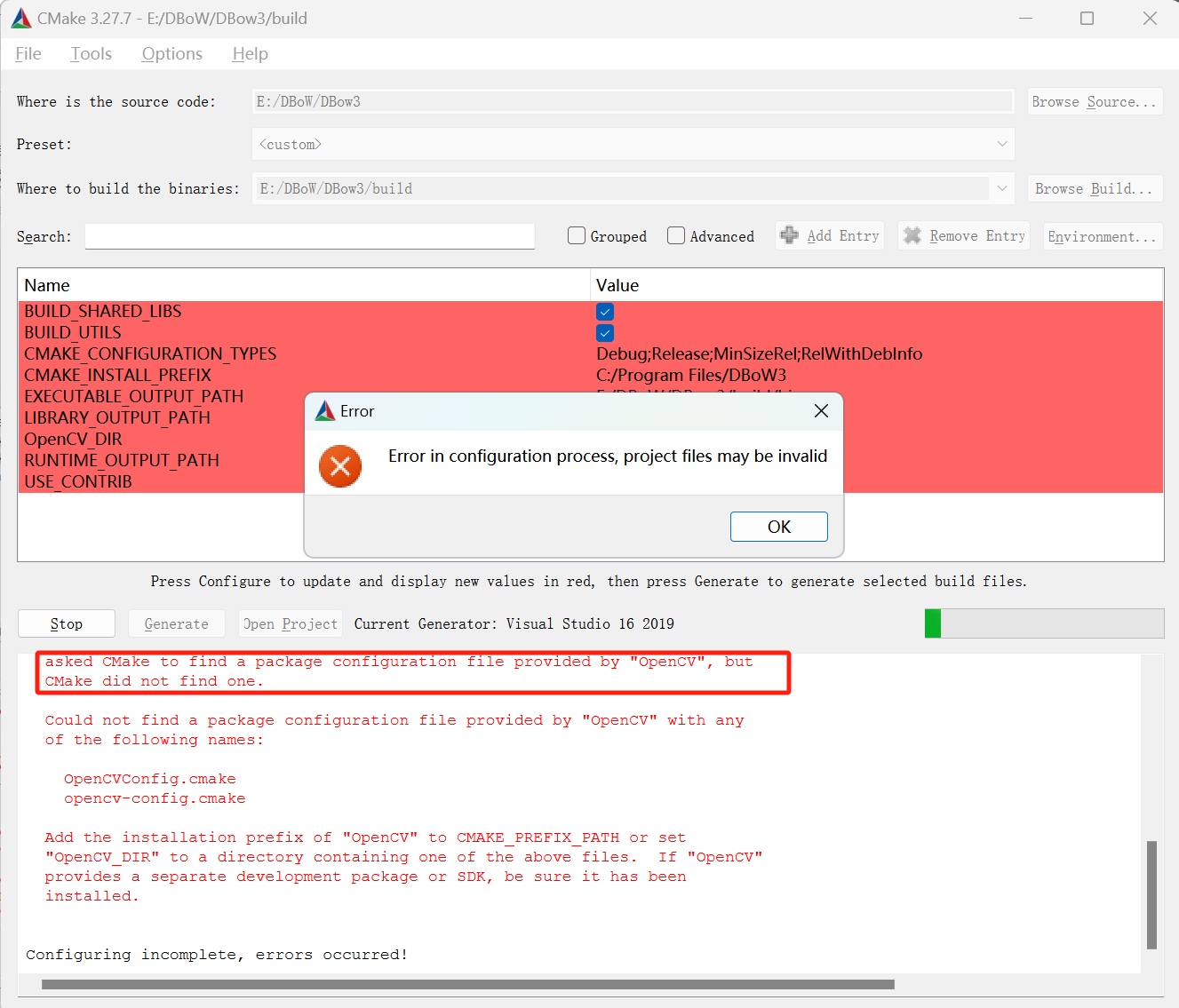Select the EXECUTABLE_OUTPUT_PATH entry

coord(133,397)
